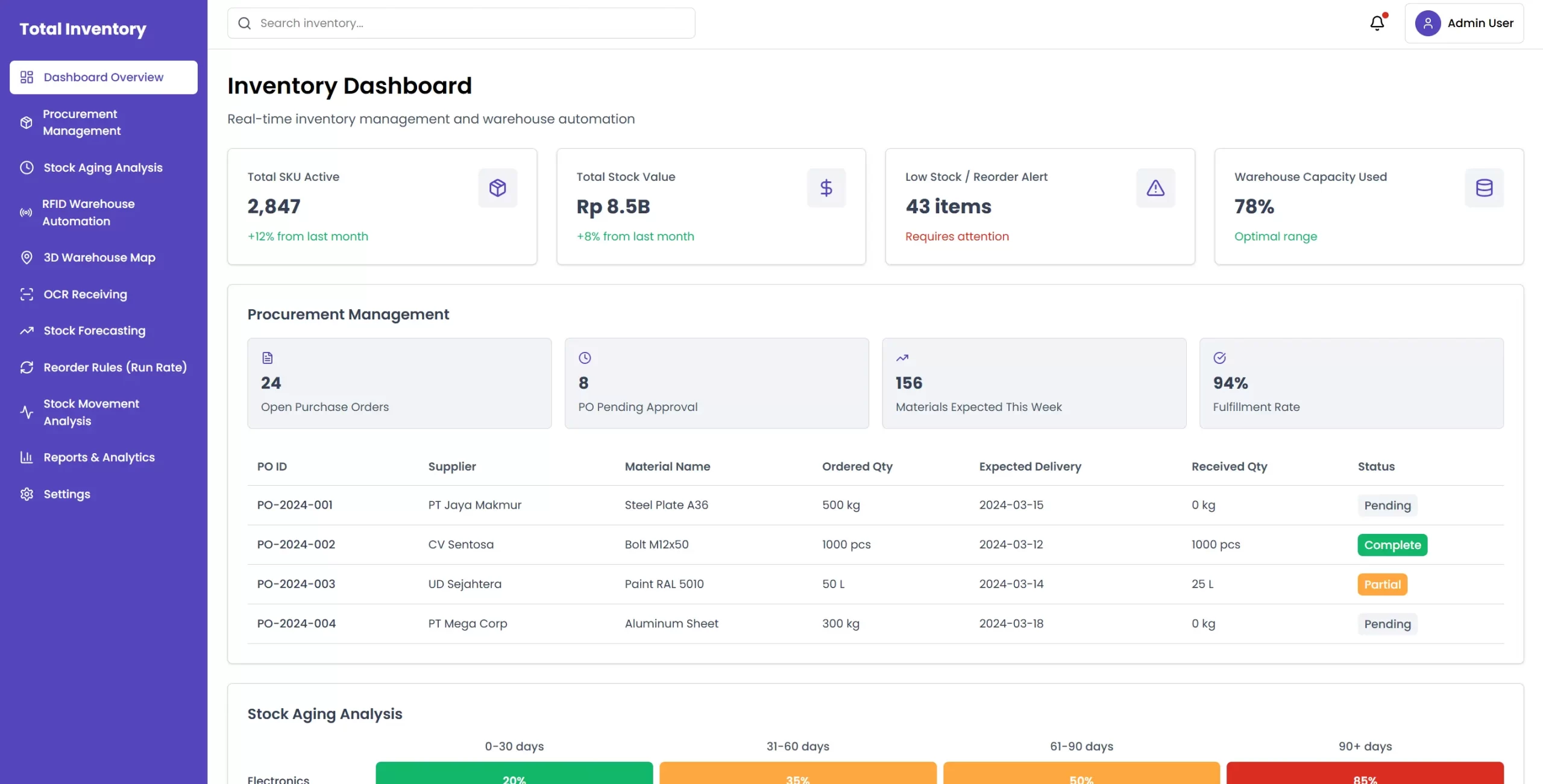Screen dimensions: 1543x784
Task: Open the Settings gear icon
Action: [27, 494]
